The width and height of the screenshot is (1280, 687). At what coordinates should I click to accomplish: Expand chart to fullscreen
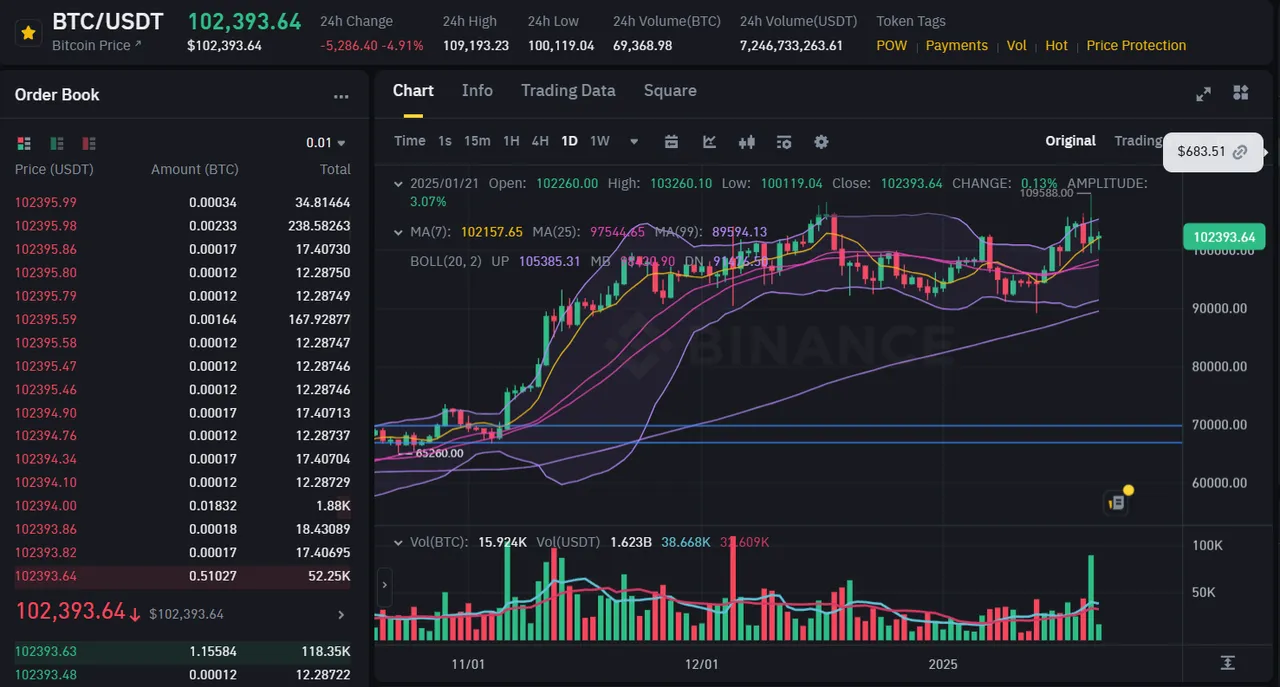pos(1204,93)
